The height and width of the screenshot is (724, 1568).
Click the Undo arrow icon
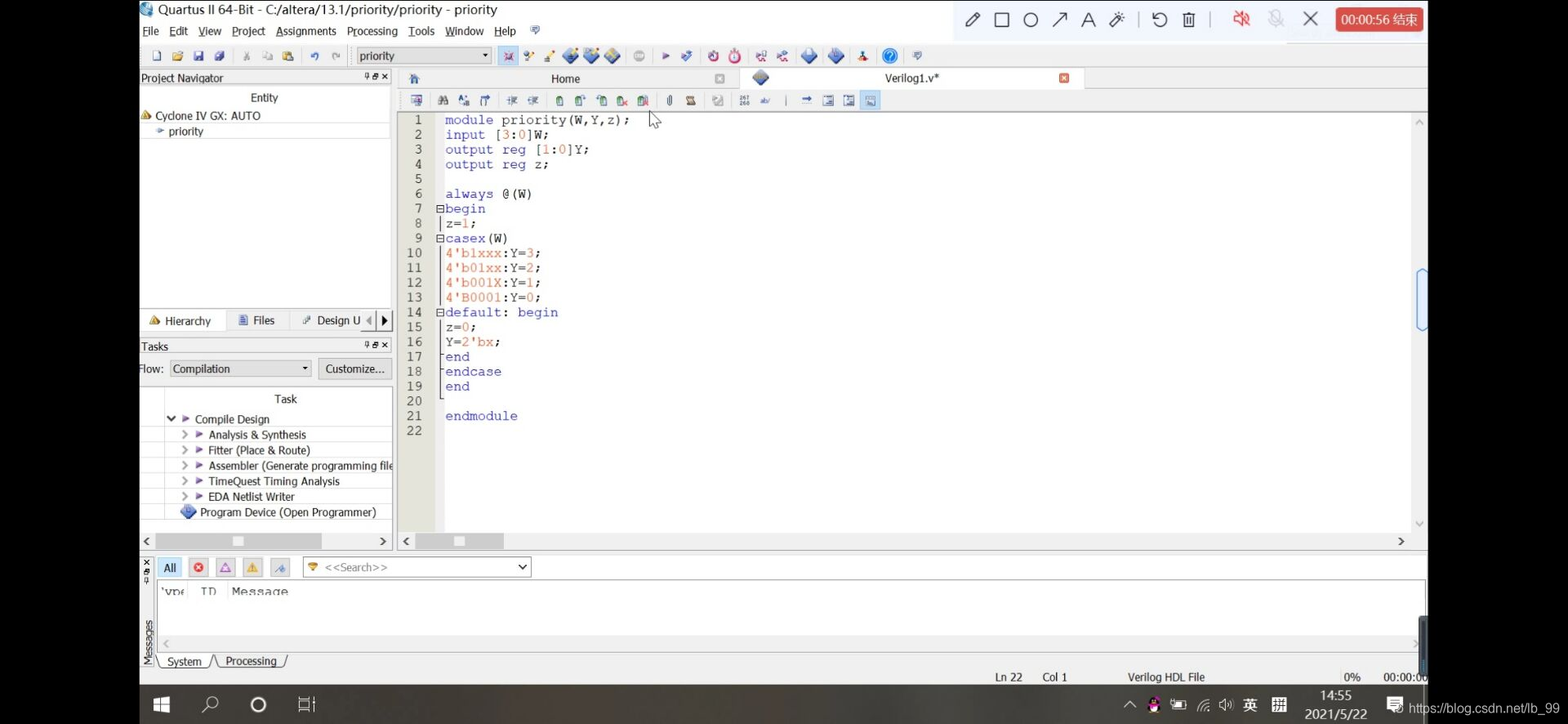point(314,56)
